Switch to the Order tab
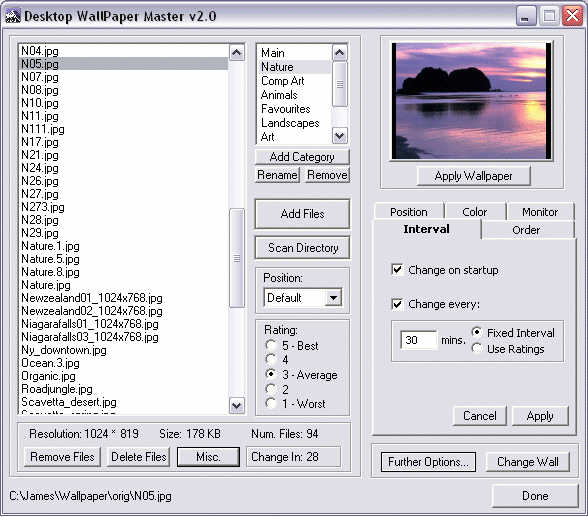Viewport: 588px width, 517px height. pyautogui.click(x=526, y=230)
